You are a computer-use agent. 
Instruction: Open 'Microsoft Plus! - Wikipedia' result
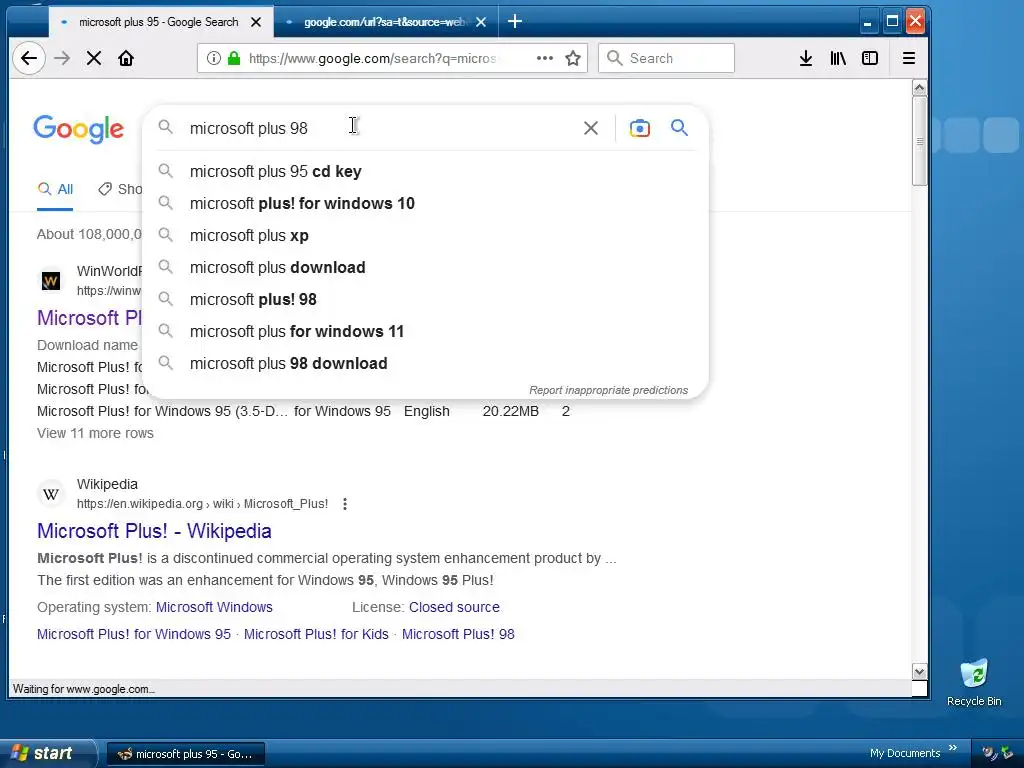click(154, 531)
